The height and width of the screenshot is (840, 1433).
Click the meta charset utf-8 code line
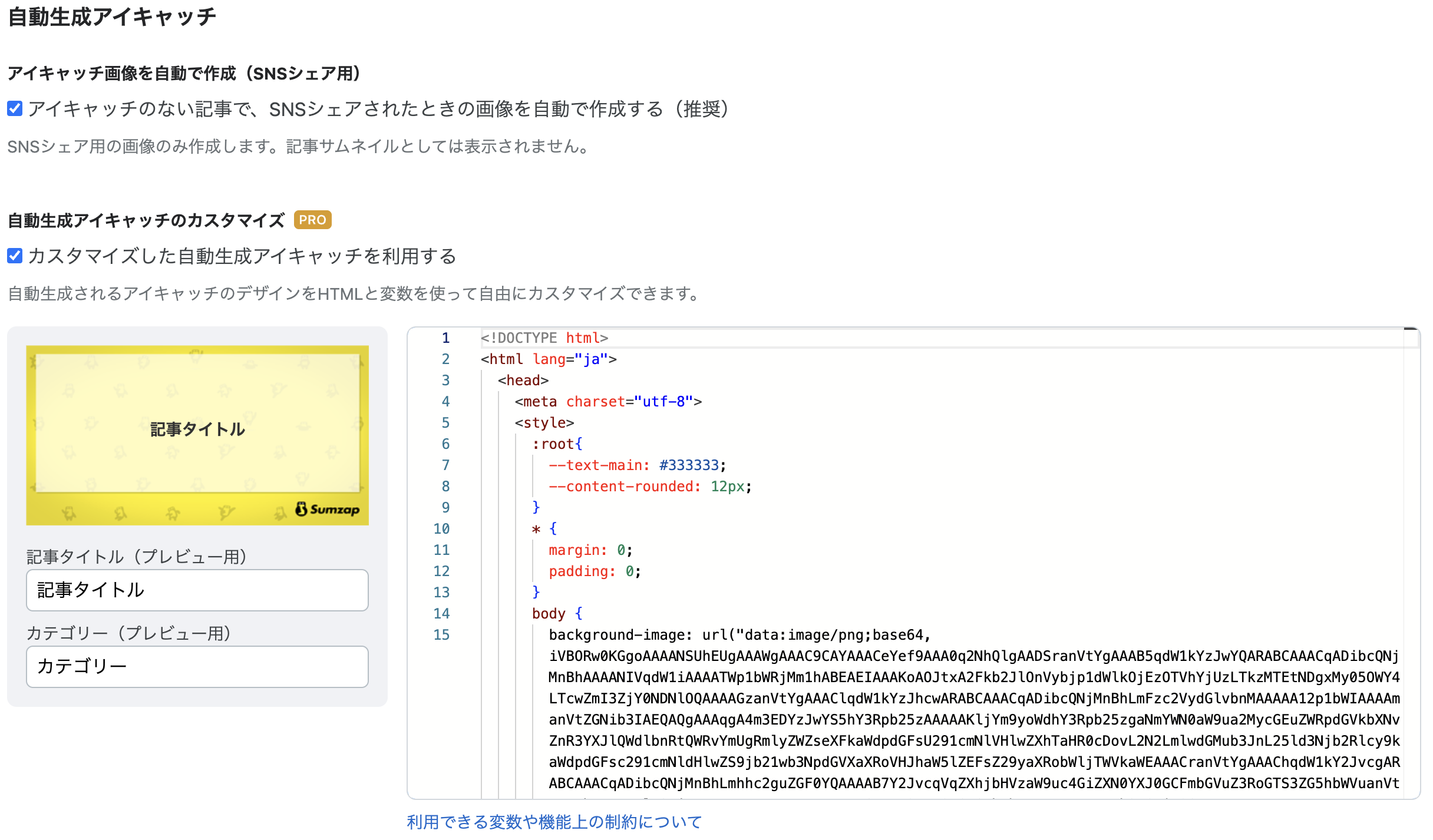[x=608, y=402]
